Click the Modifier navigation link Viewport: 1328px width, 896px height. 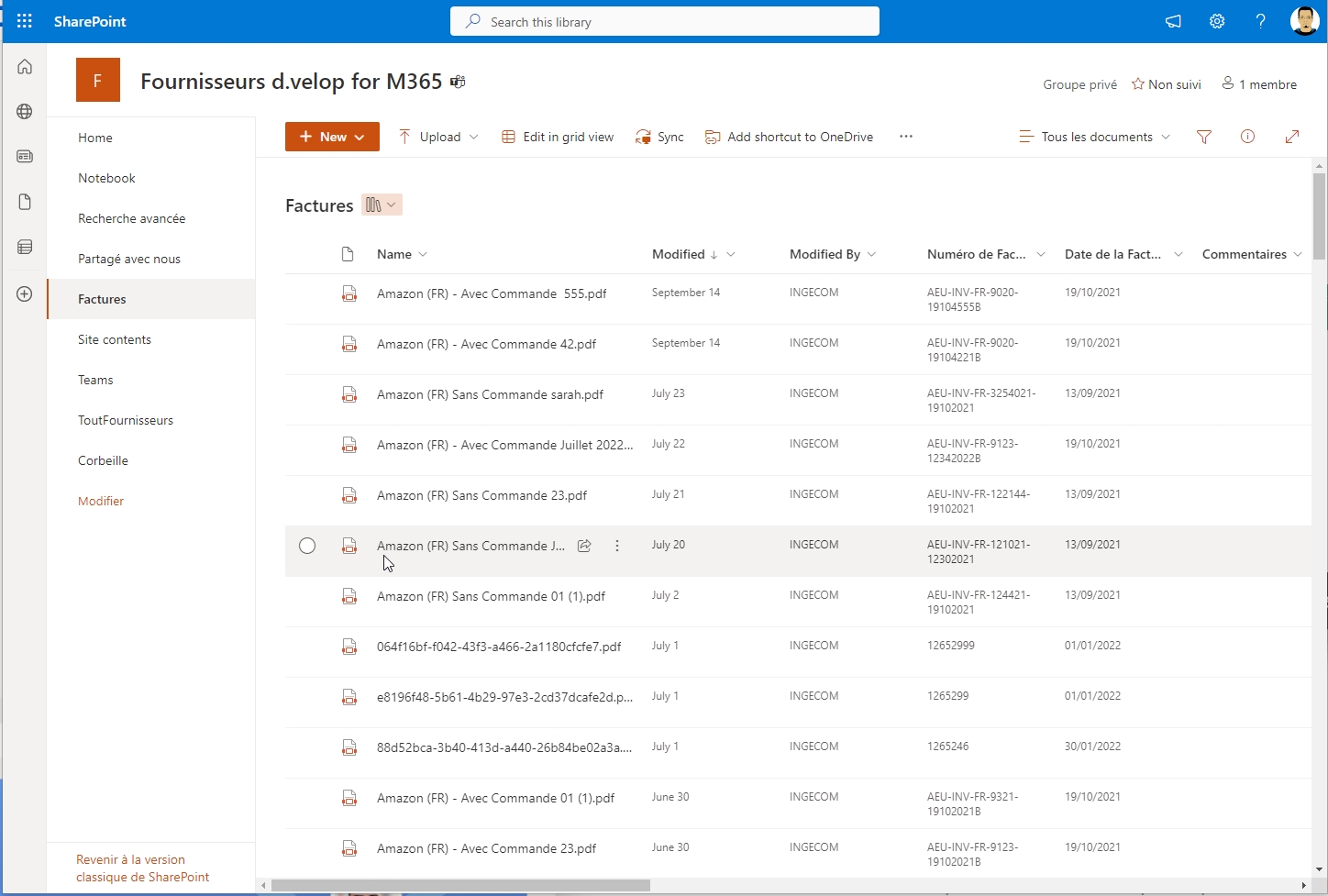pos(101,501)
